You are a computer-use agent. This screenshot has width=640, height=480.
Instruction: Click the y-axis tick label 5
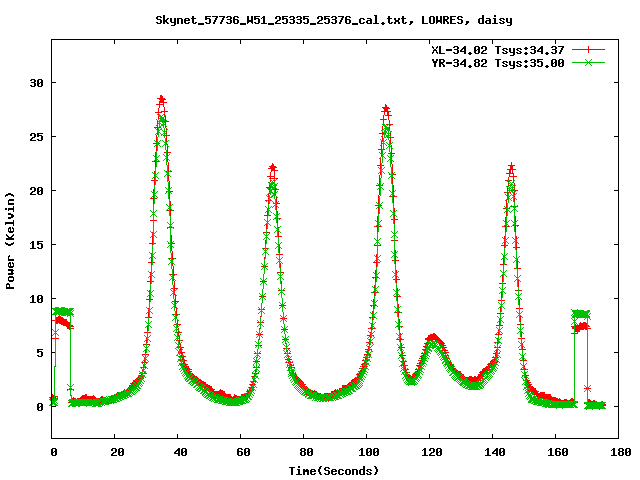(40, 353)
